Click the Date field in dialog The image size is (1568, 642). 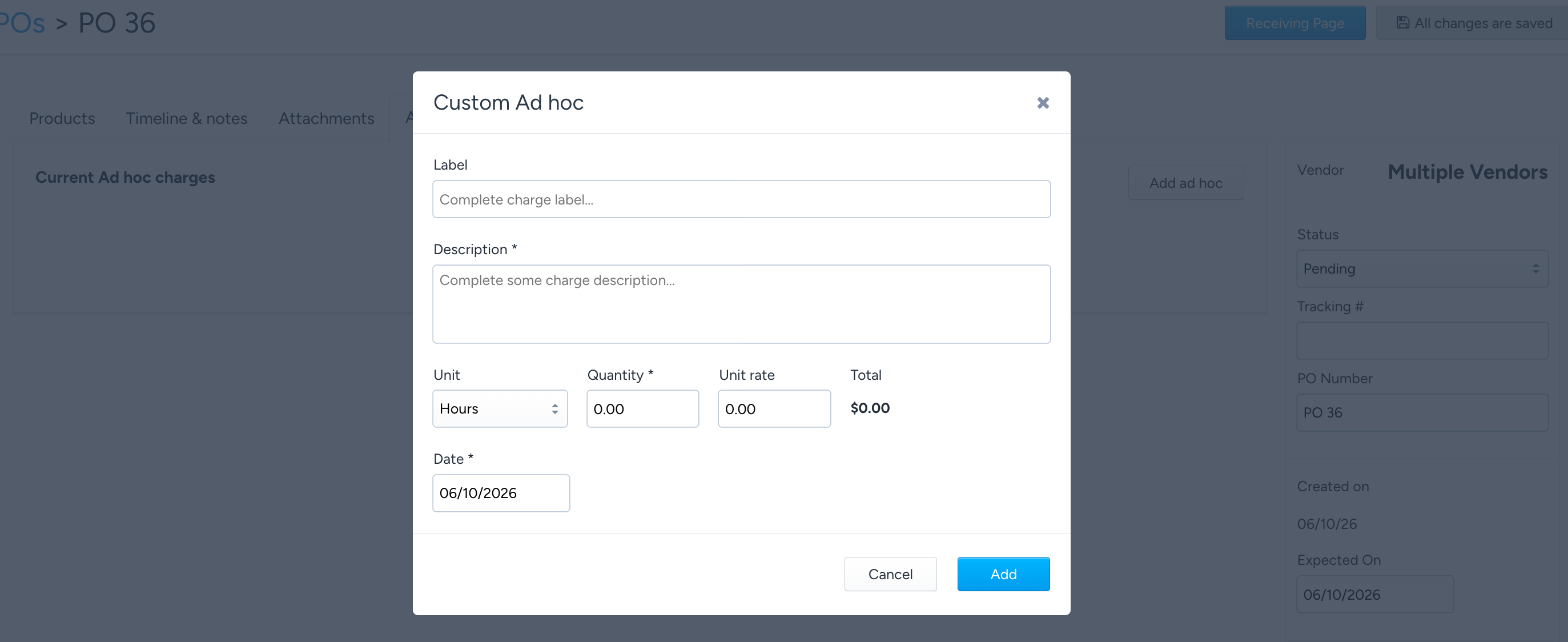tap(501, 493)
